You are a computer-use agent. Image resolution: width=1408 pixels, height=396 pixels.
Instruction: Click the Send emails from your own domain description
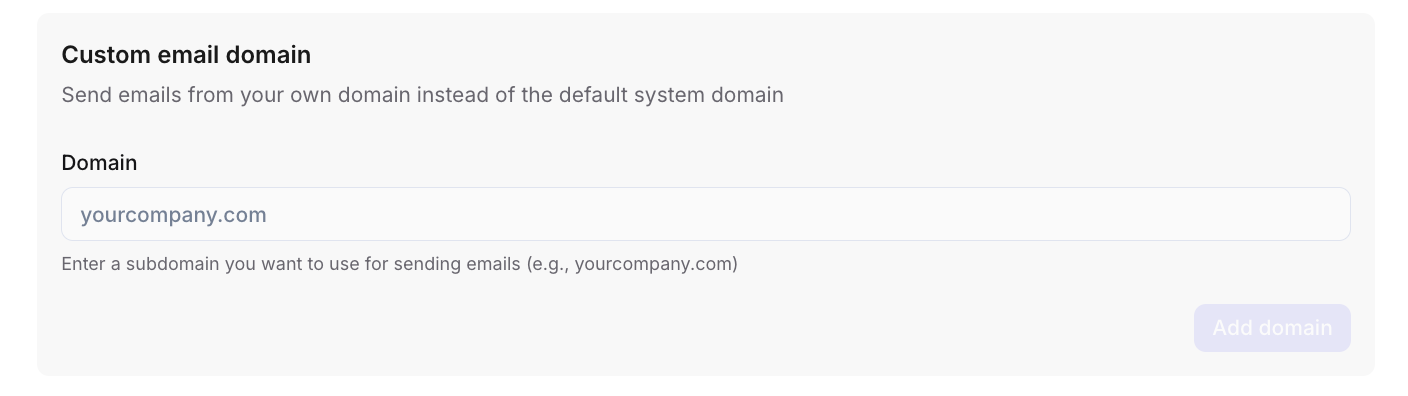pyautogui.click(x=422, y=95)
